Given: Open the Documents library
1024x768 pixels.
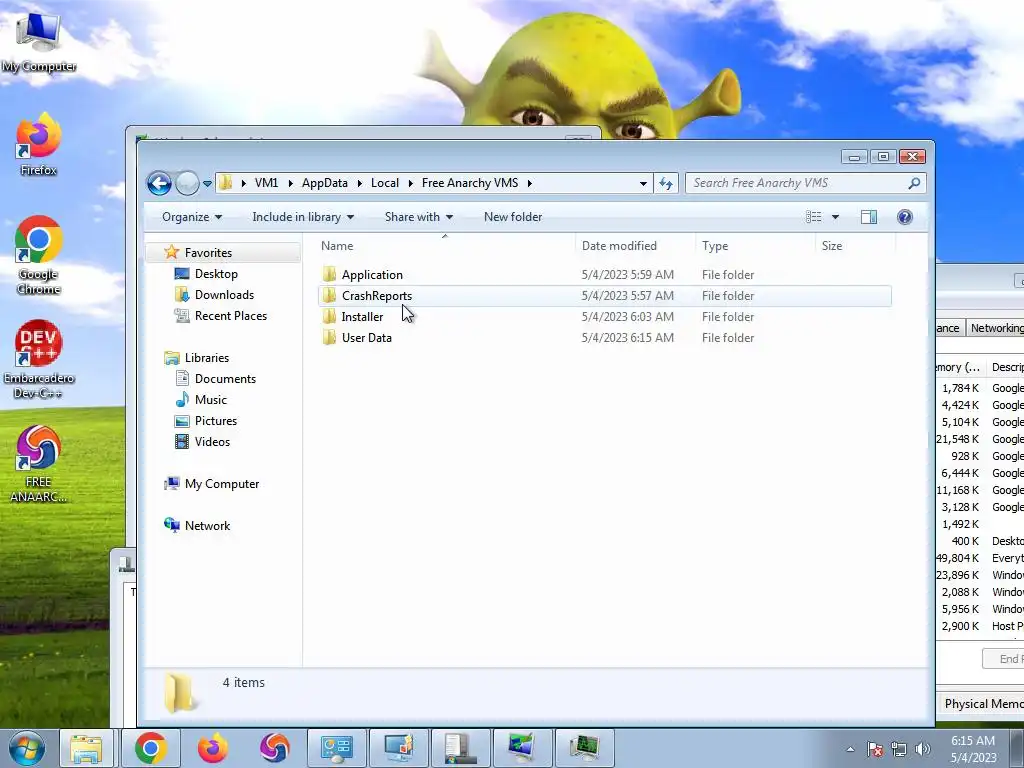Looking at the screenshot, I should 225,379.
